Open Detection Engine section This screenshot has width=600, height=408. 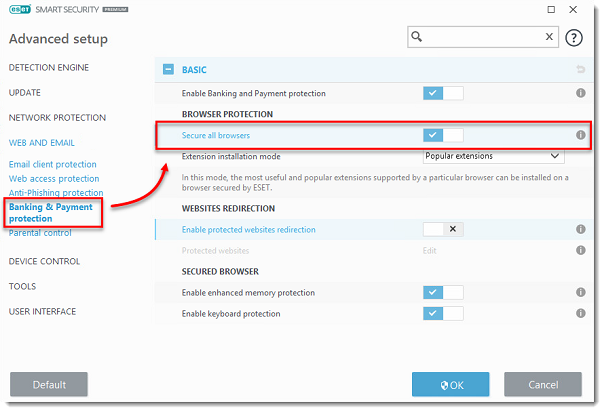pos(49,68)
